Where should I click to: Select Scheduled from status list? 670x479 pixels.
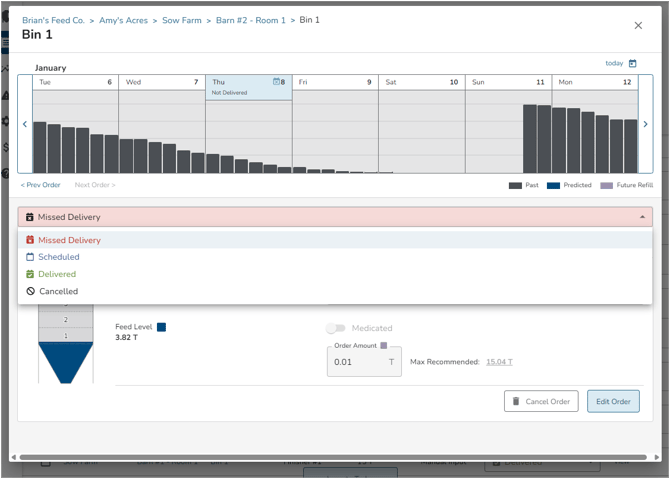pos(59,257)
